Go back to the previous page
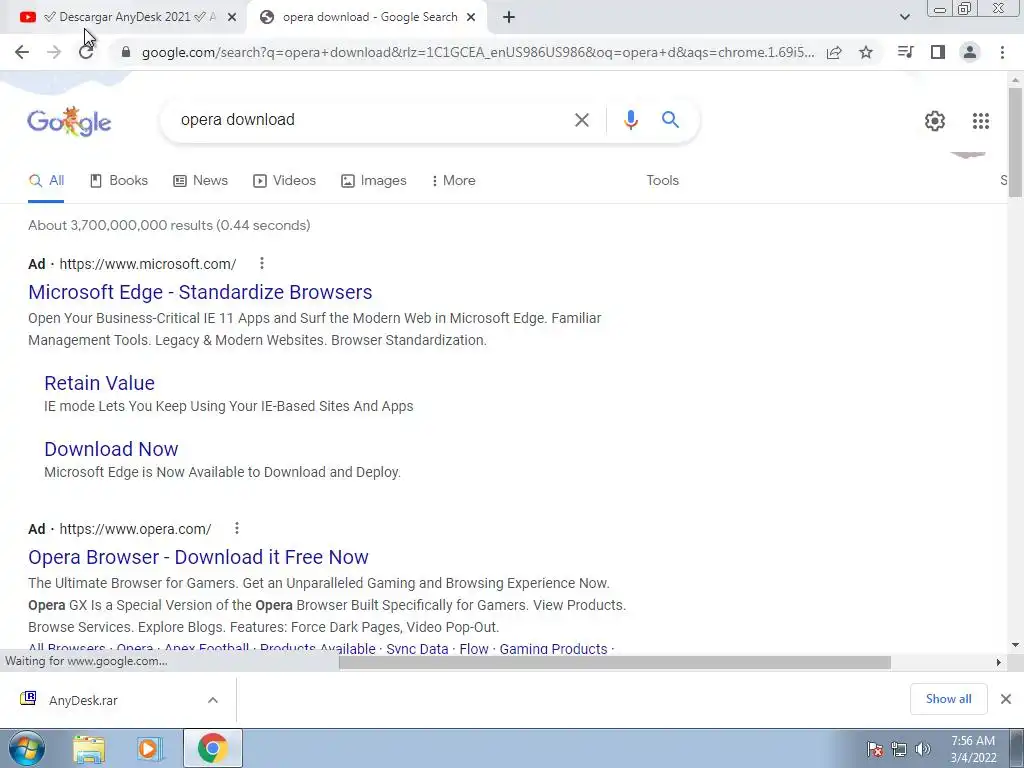Image resolution: width=1024 pixels, height=768 pixels. tap(22, 52)
